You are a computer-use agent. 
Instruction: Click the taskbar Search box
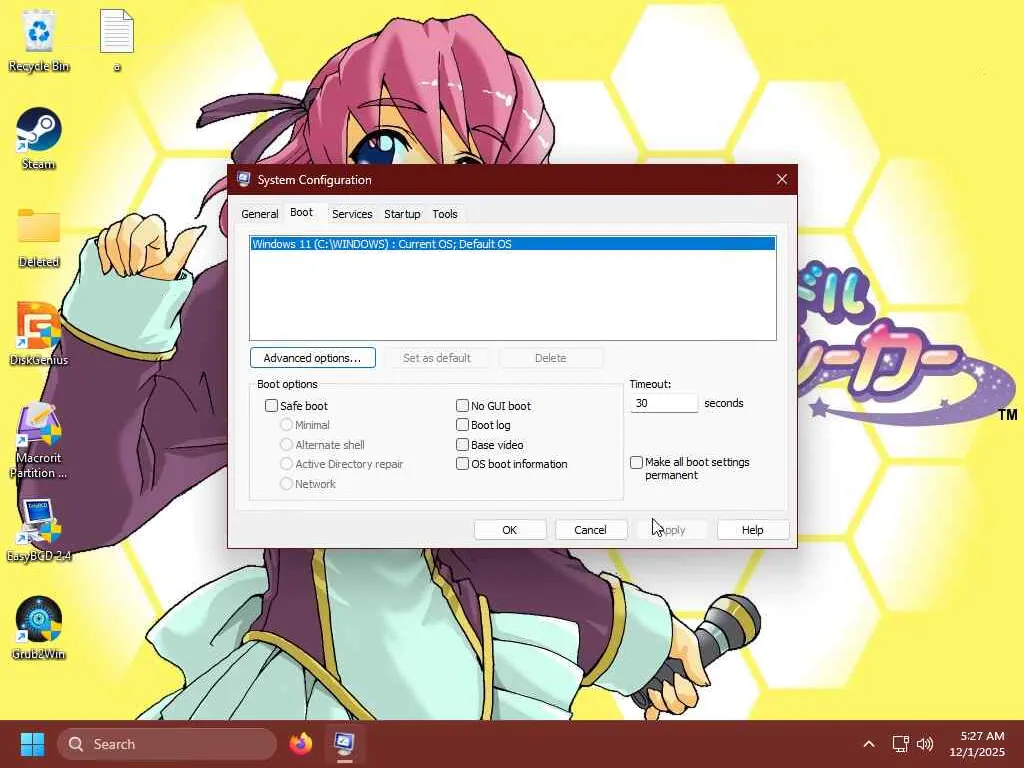coord(167,744)
